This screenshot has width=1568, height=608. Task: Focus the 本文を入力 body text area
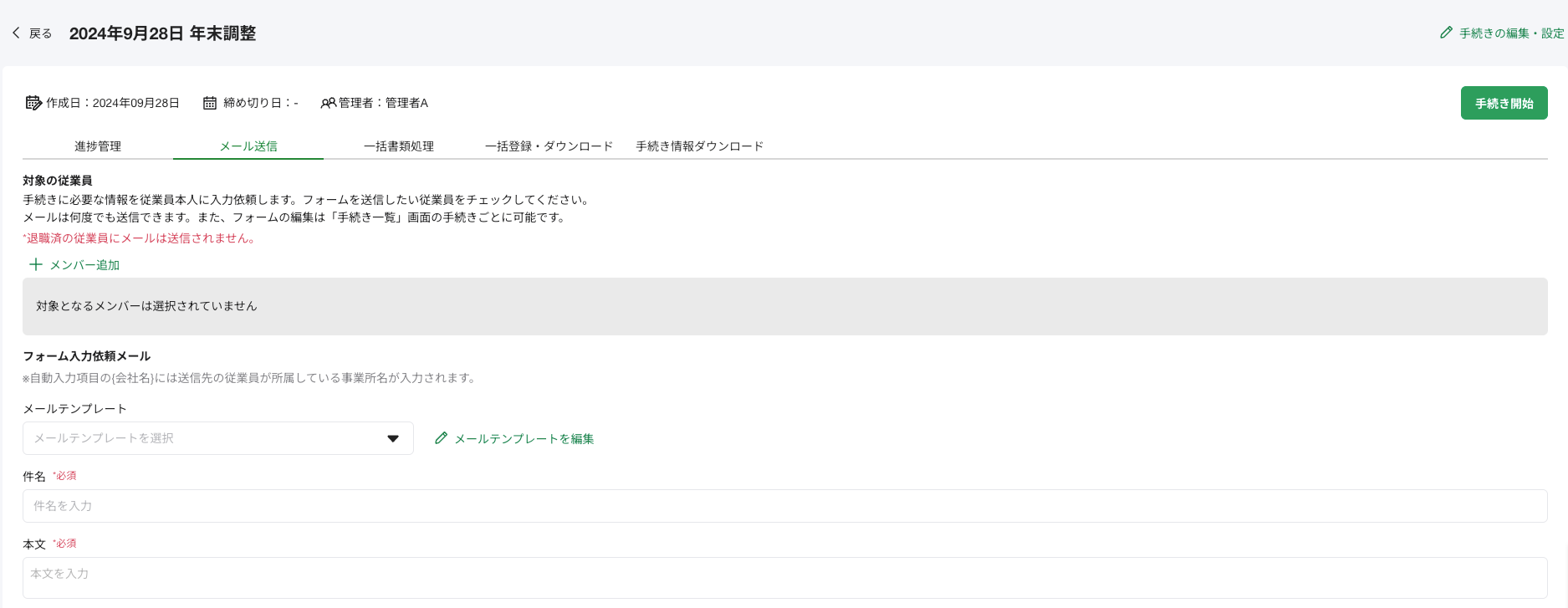tap(784, 578)
